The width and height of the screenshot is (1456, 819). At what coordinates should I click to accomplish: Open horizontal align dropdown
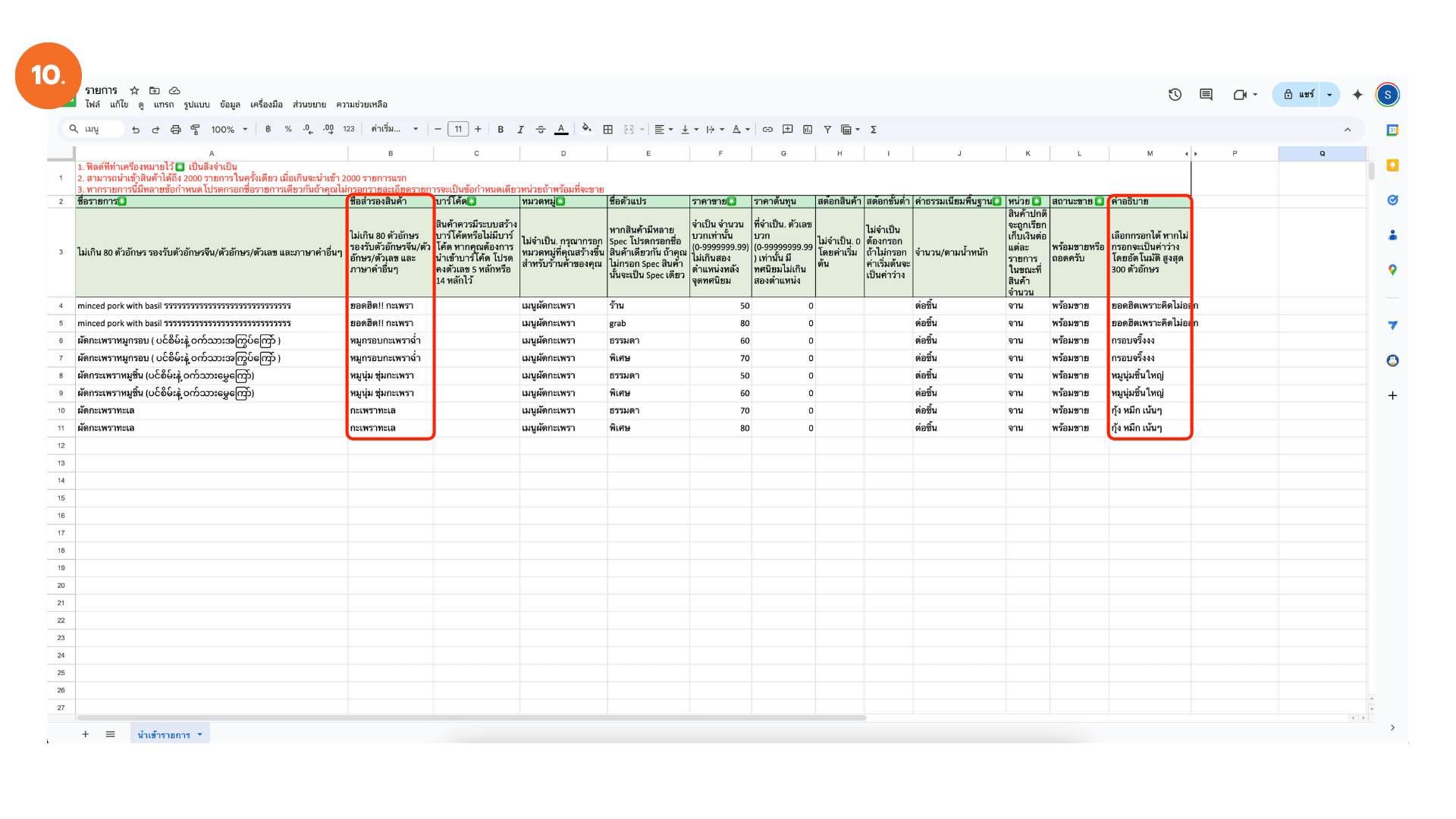tap(664, 130)
